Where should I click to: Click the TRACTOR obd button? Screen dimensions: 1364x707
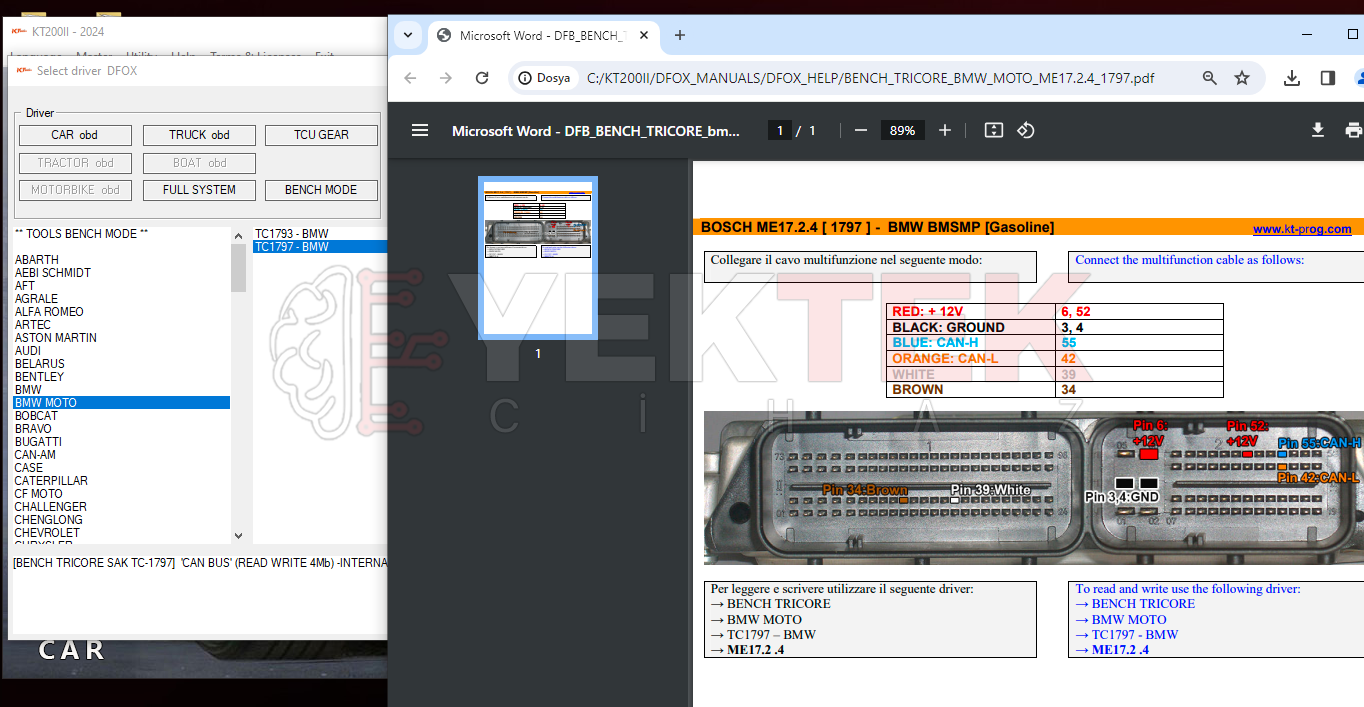pyautogui.click(x=75, y=163)
